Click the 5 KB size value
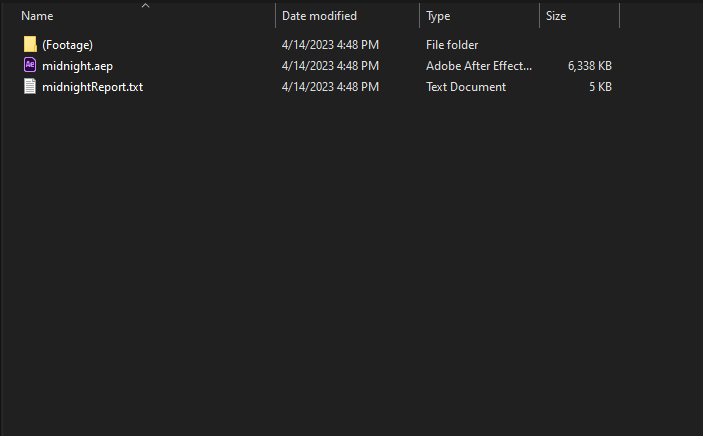 600,87
